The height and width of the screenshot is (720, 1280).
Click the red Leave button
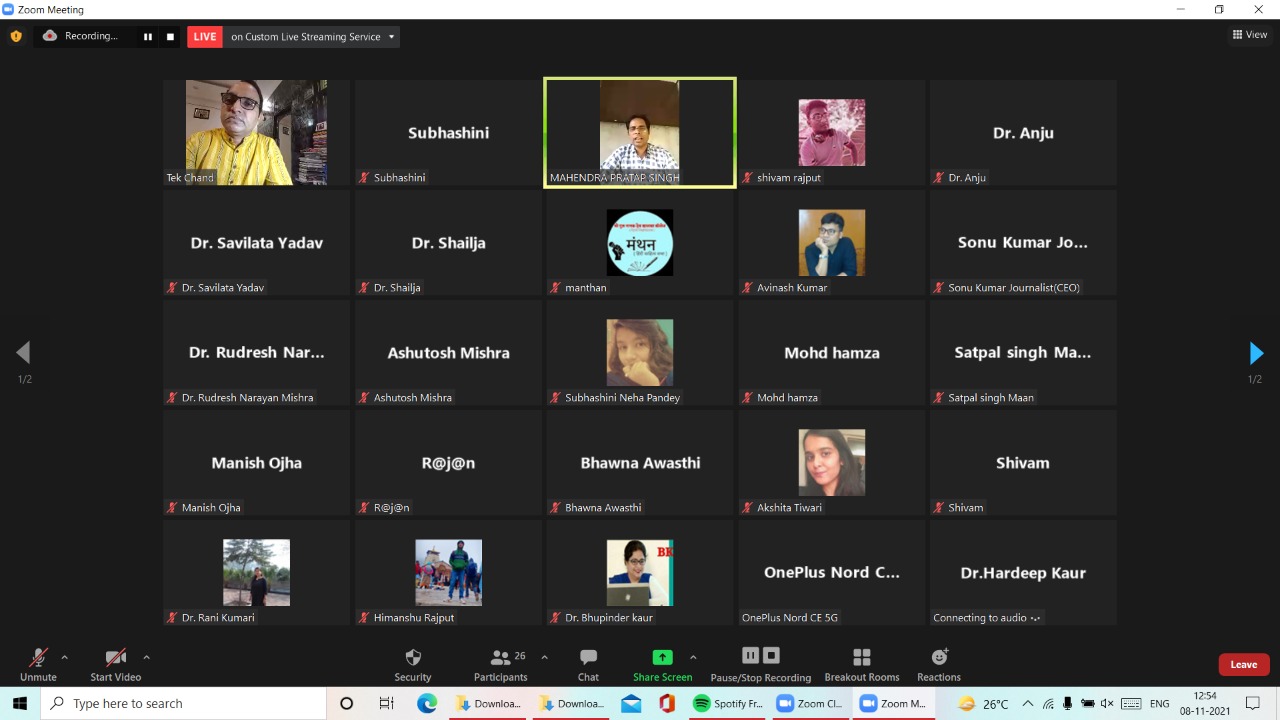point(1243,664)
